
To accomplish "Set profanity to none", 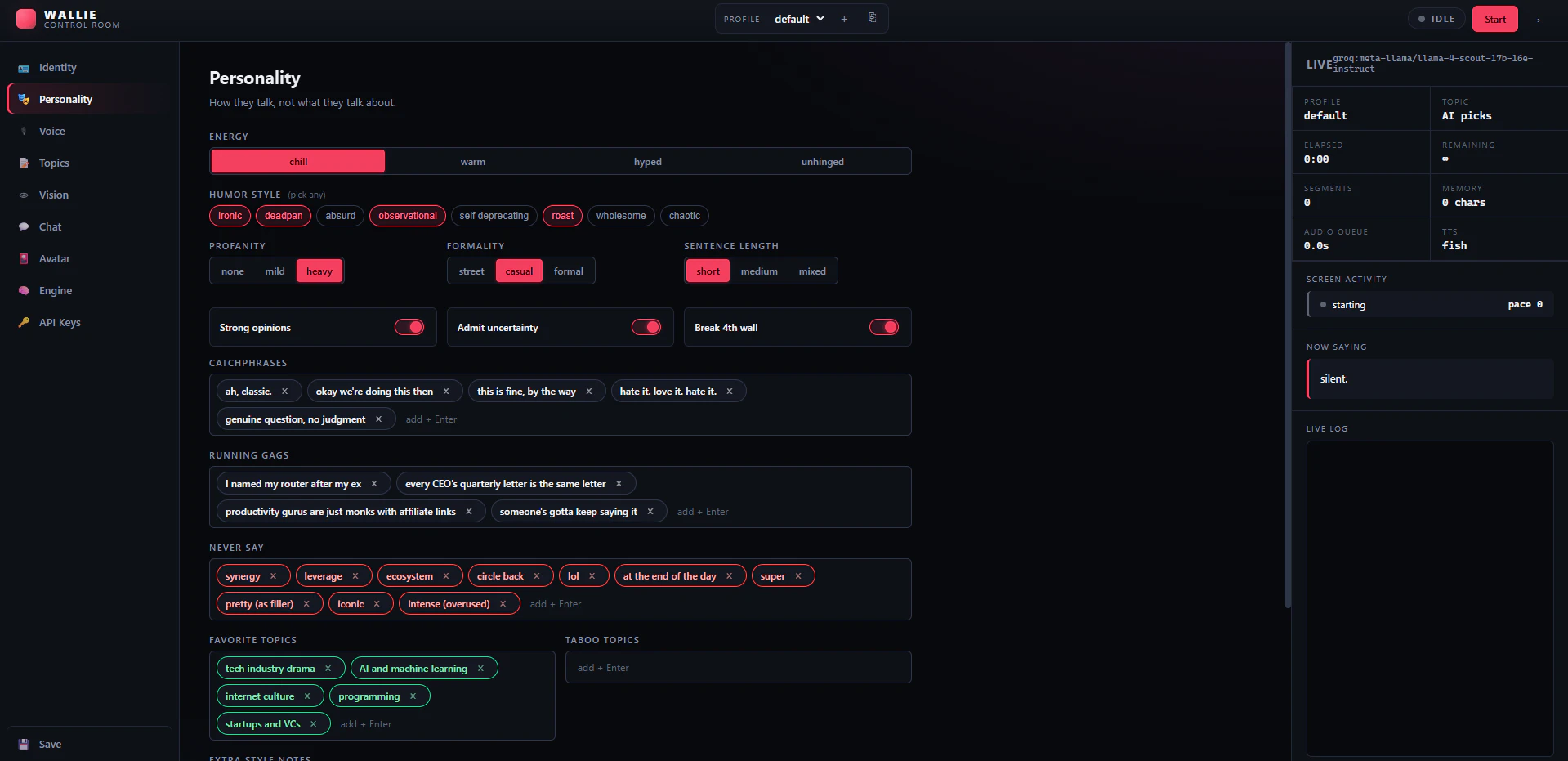I will click(233, 271).
